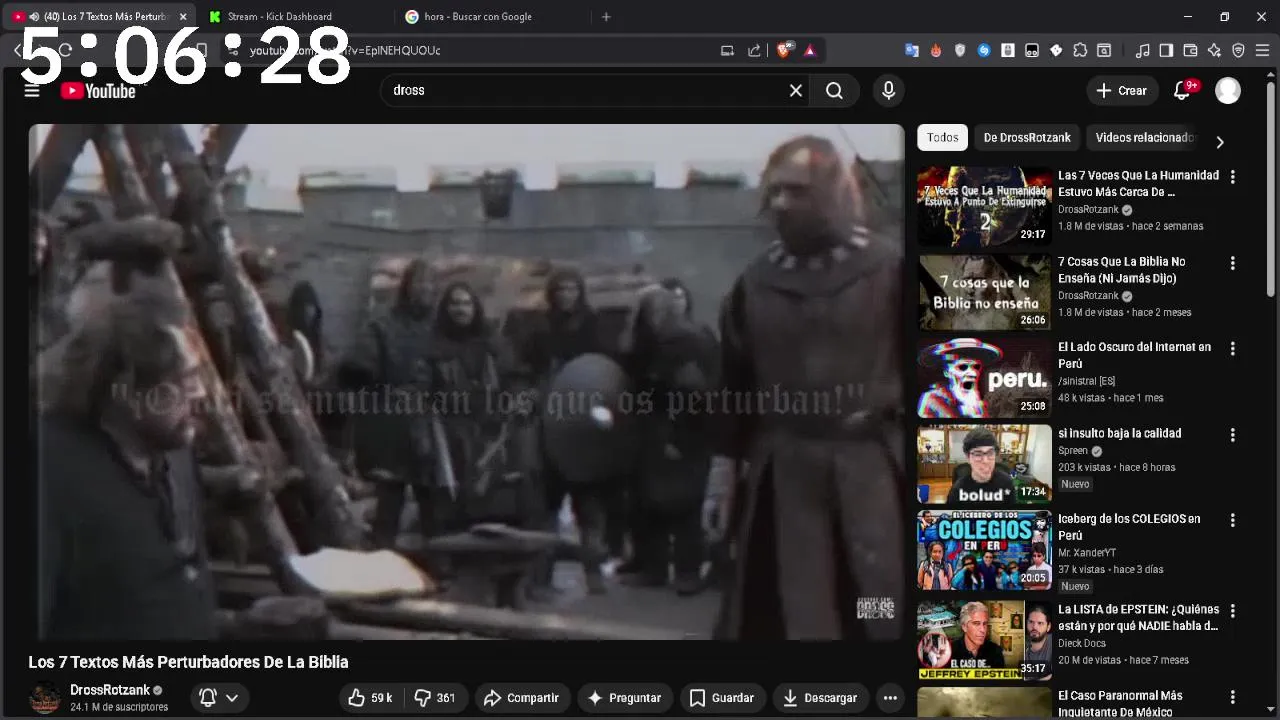Open more actions ellipsis below the video
The image size is (1280, 720).
click(890, 698)
